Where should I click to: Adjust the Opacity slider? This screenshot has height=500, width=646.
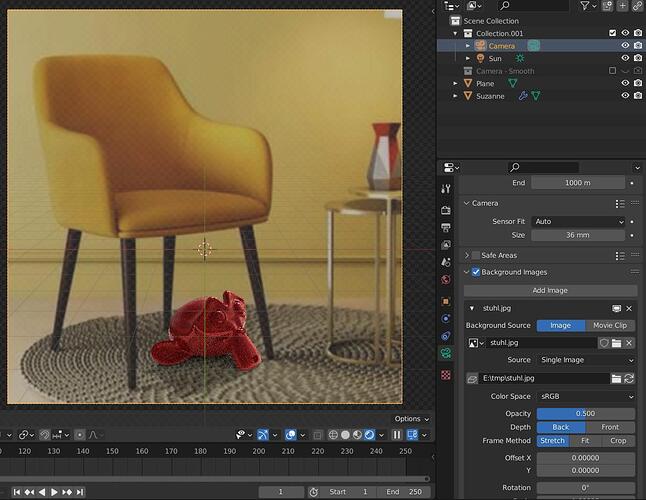(585, 414)
